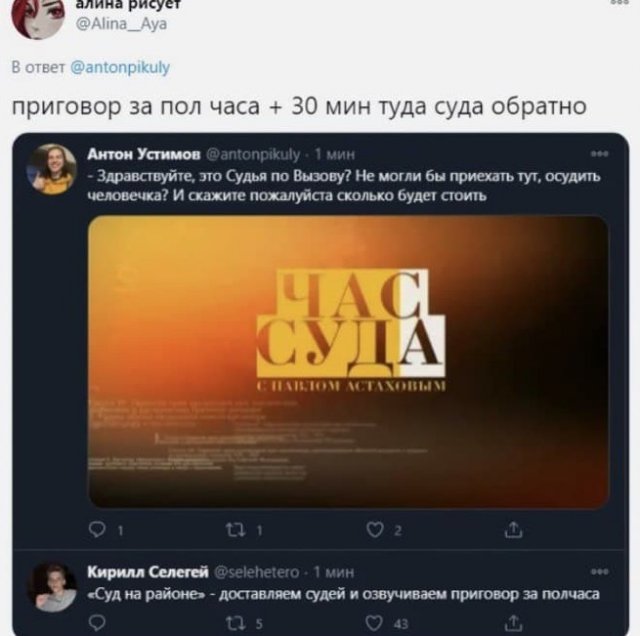This screenshot has width=640, height=636.
Task: Open the @antonpikuly mention link
Action: tap(120, 67)
